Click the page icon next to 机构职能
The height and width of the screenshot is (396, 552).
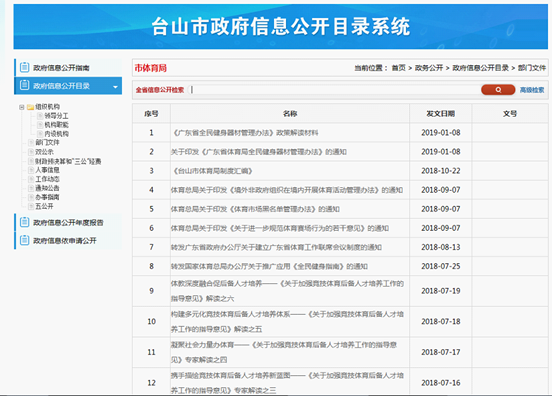tap(40, 125)
